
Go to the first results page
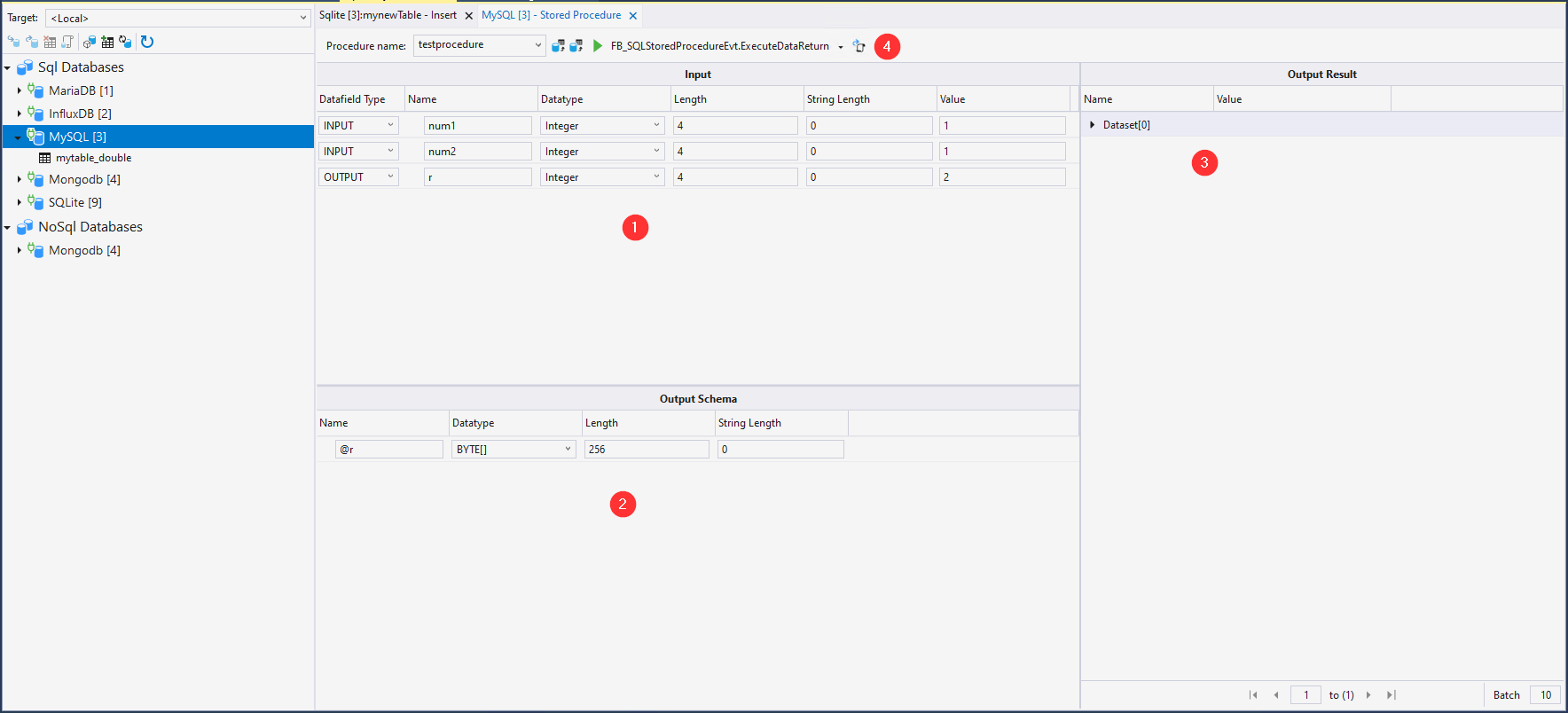1253,695
